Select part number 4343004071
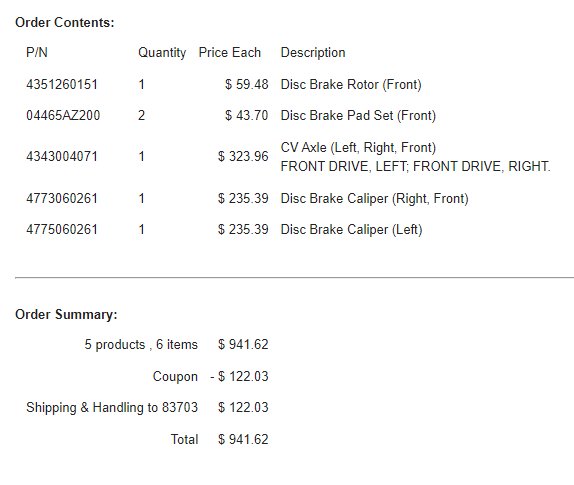The image size is (574, 485). point(62,157)
